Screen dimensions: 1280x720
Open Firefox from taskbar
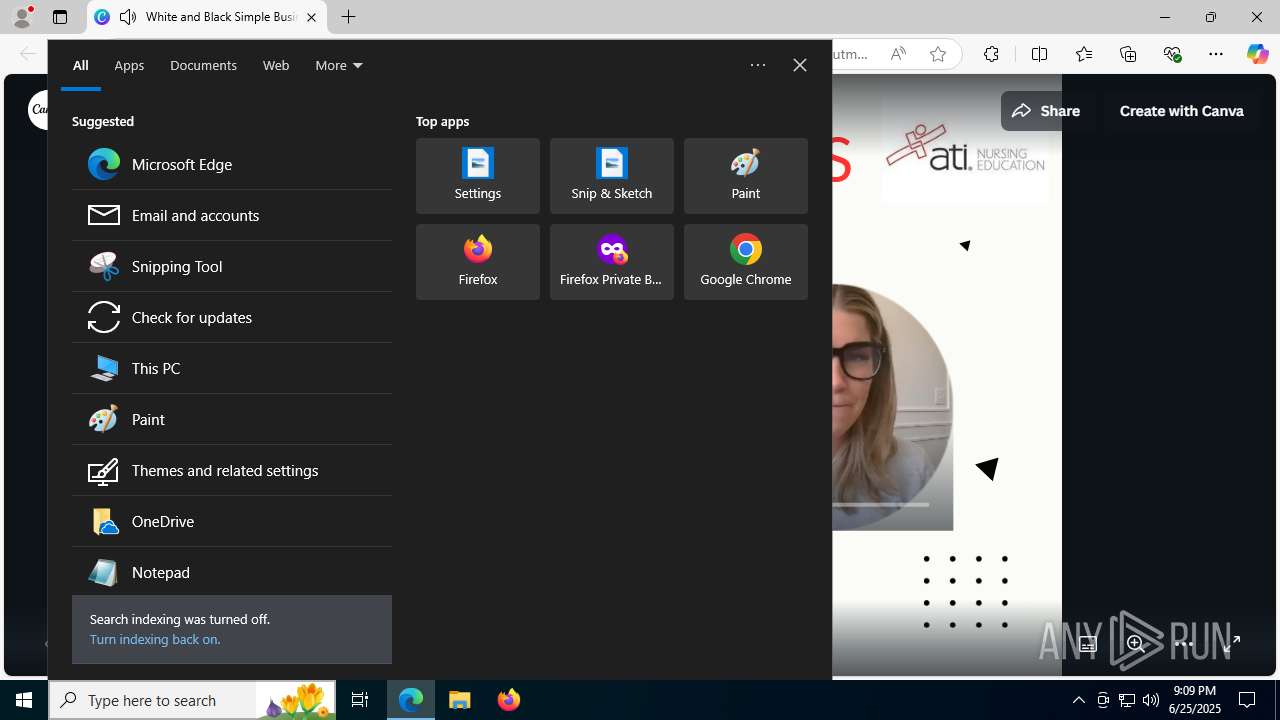pyautogui.click(x=509, y=700)
